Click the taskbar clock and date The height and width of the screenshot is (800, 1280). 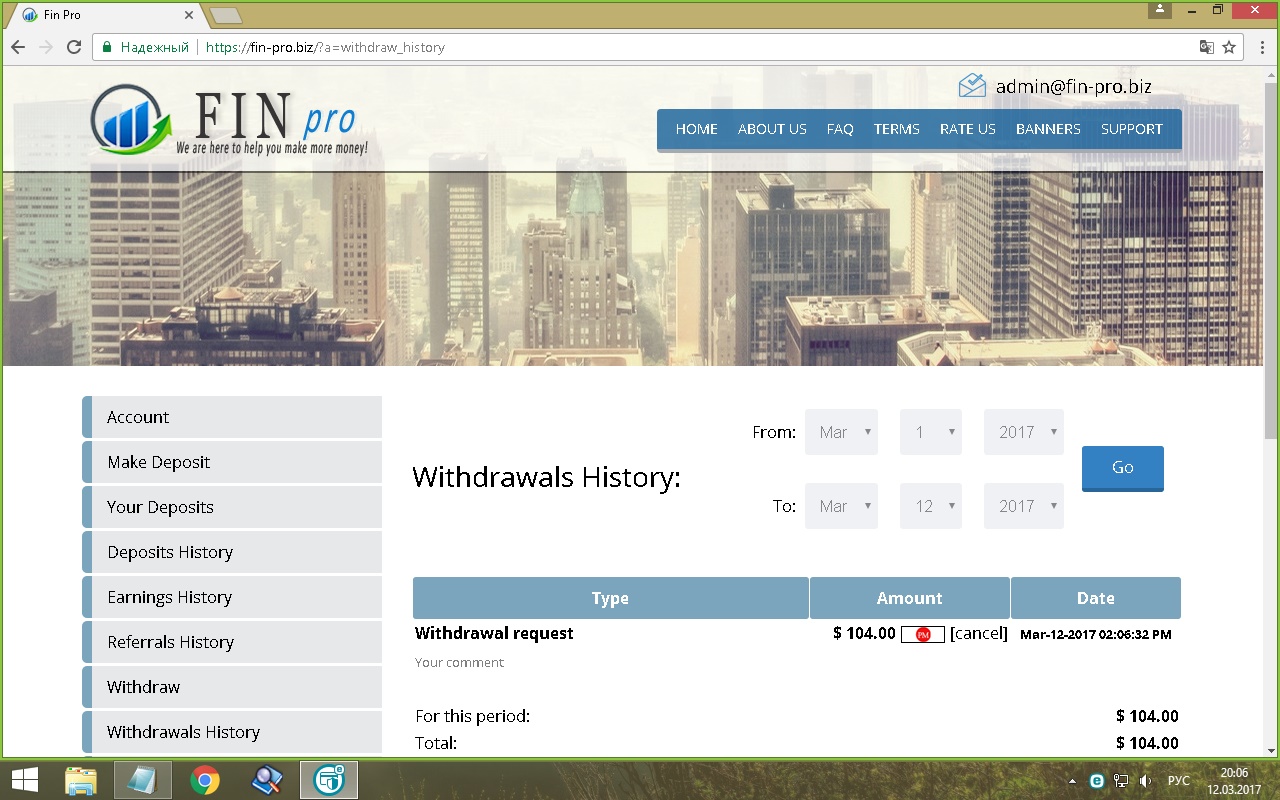pyautogui.click(x=1234, y=780)
